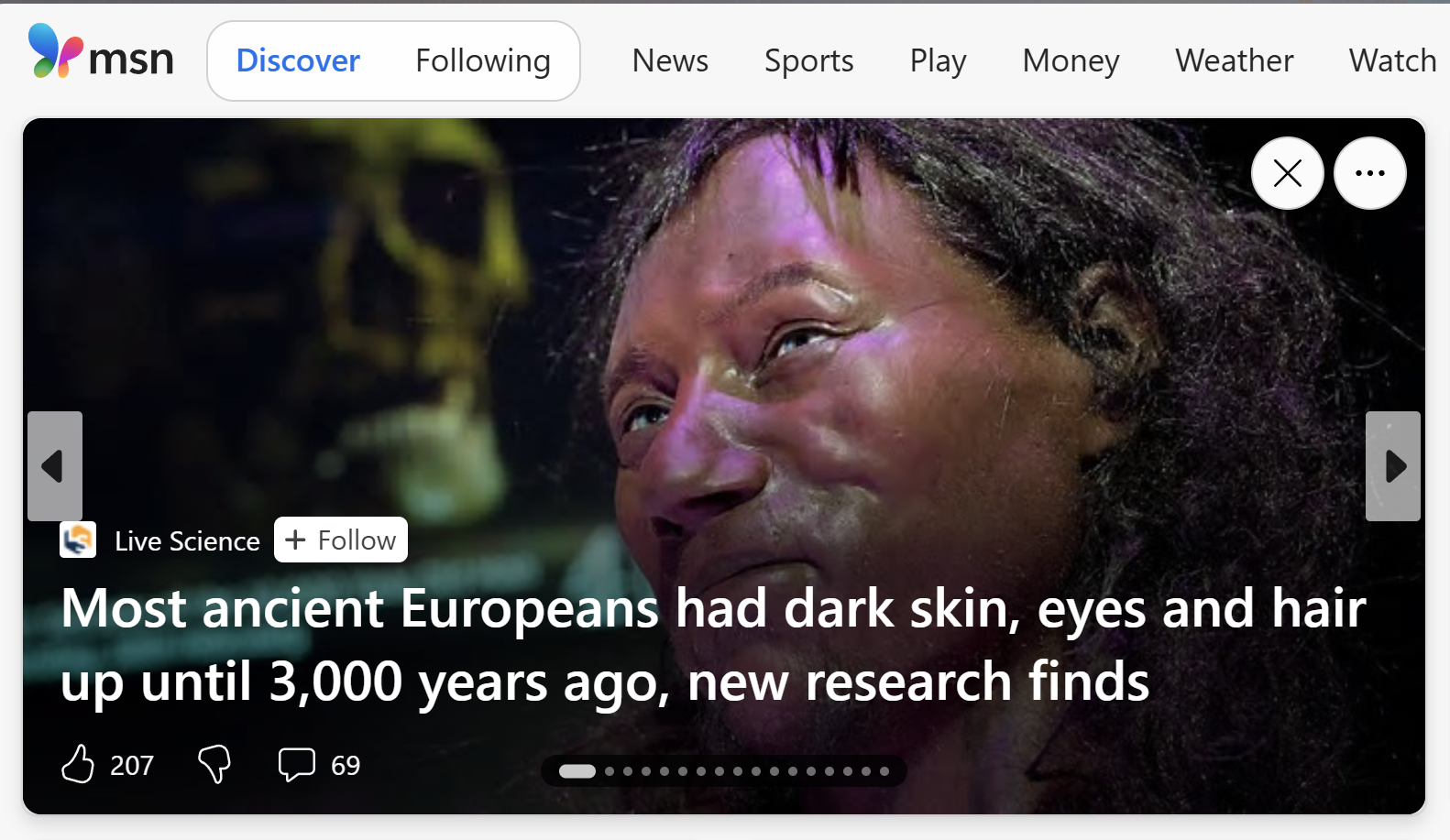
Task: Open the ancient Europeans headline article
Action: coord(713,645)
